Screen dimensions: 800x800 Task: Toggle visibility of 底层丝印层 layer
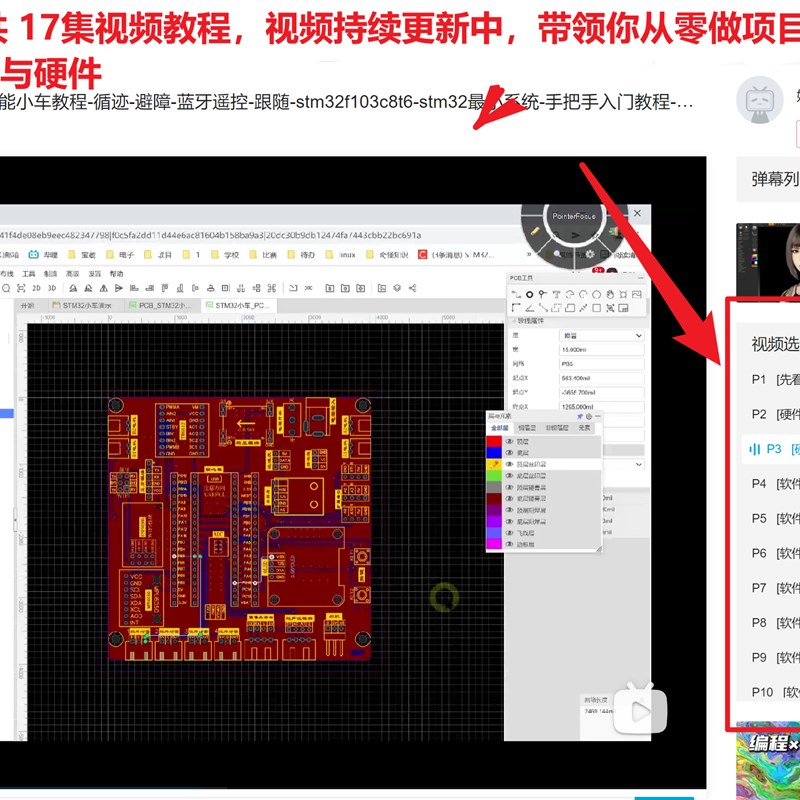[x=509, y=476]
